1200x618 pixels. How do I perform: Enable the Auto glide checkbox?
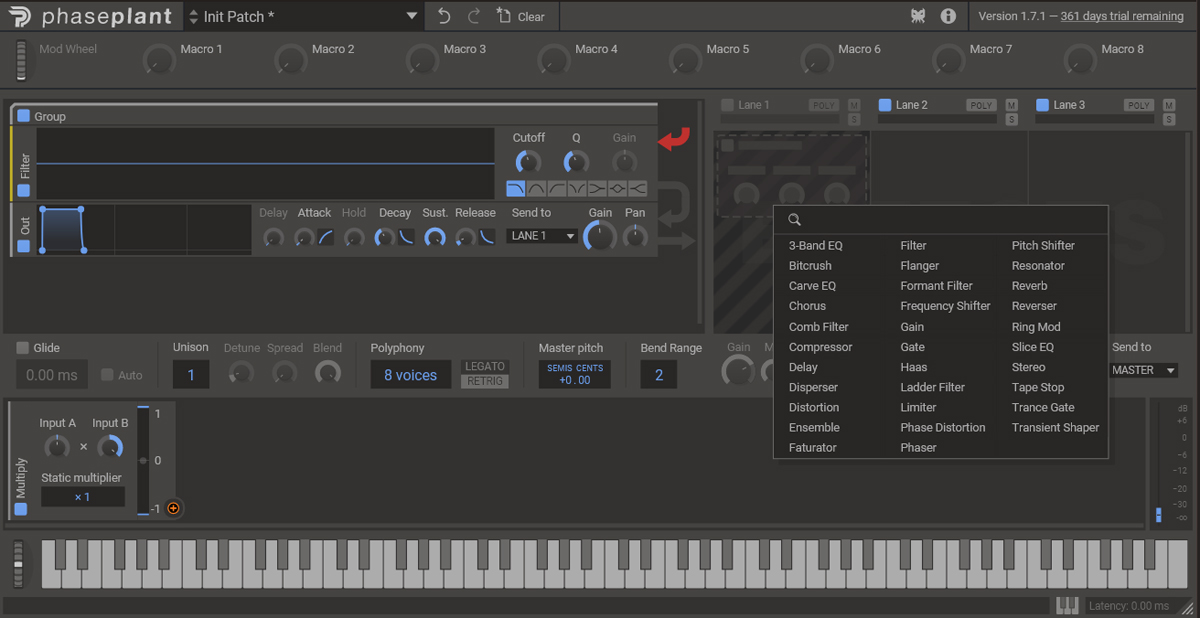(107, 375)
